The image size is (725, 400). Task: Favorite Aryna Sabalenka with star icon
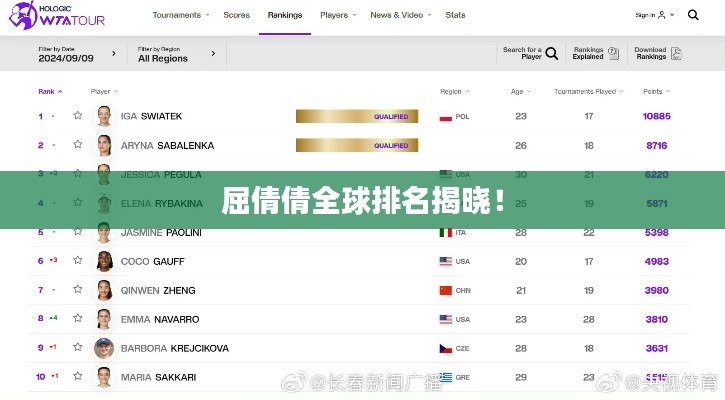[x=78, y=145]
